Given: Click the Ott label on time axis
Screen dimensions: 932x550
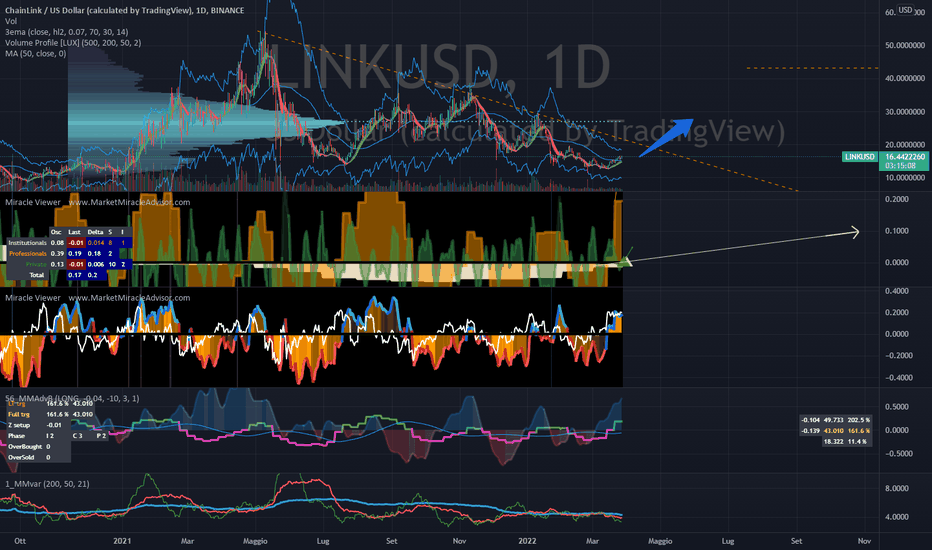Looking at the screenshot, I should click(20, 540).
